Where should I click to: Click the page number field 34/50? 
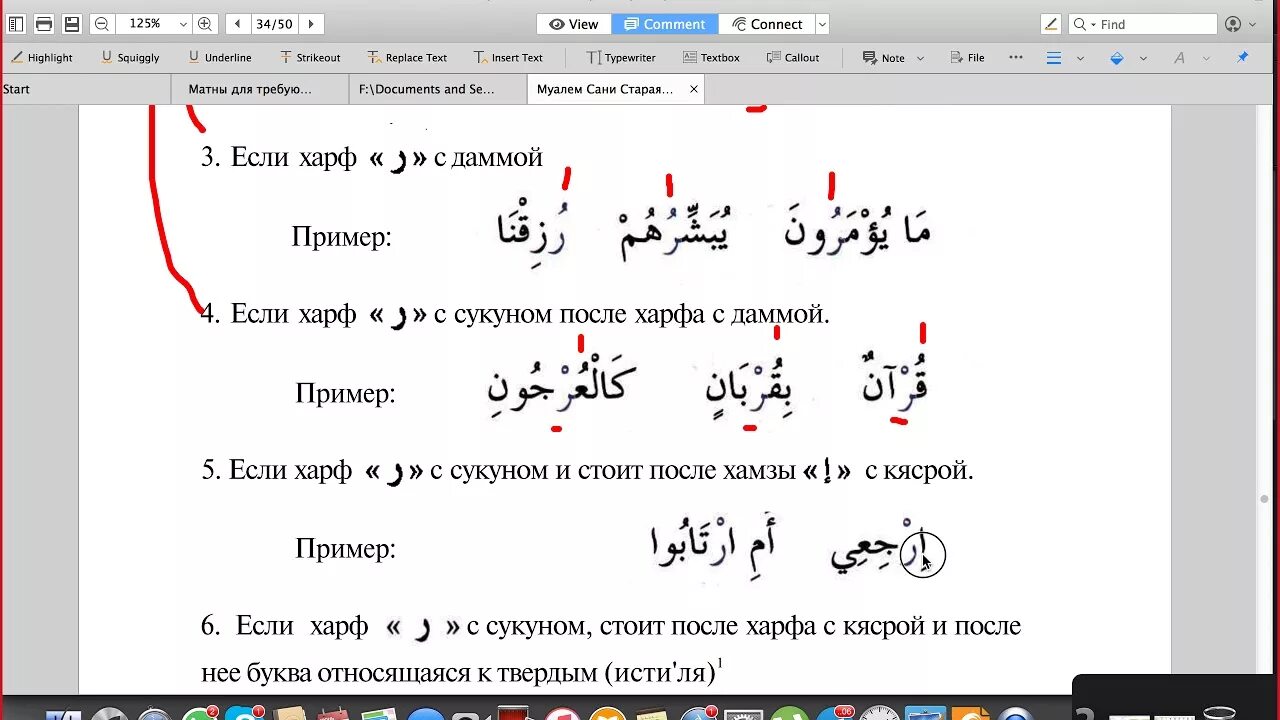(x=274, y=24)
